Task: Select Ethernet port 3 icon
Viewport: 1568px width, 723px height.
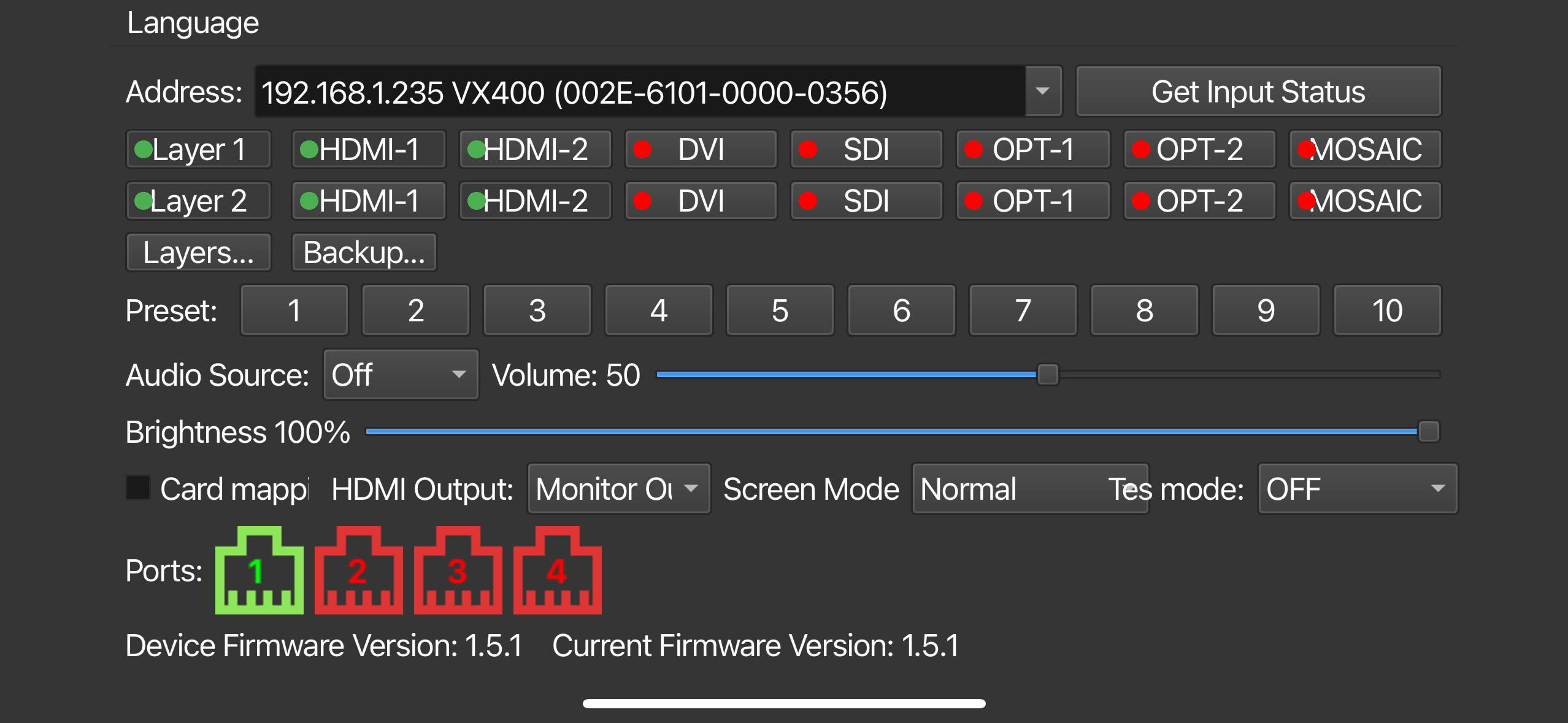Action: (x=458, y=570)
